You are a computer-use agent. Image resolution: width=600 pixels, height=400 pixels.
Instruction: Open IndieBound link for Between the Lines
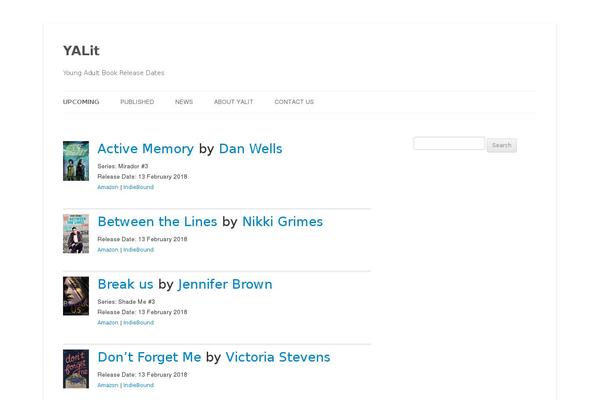139,250
